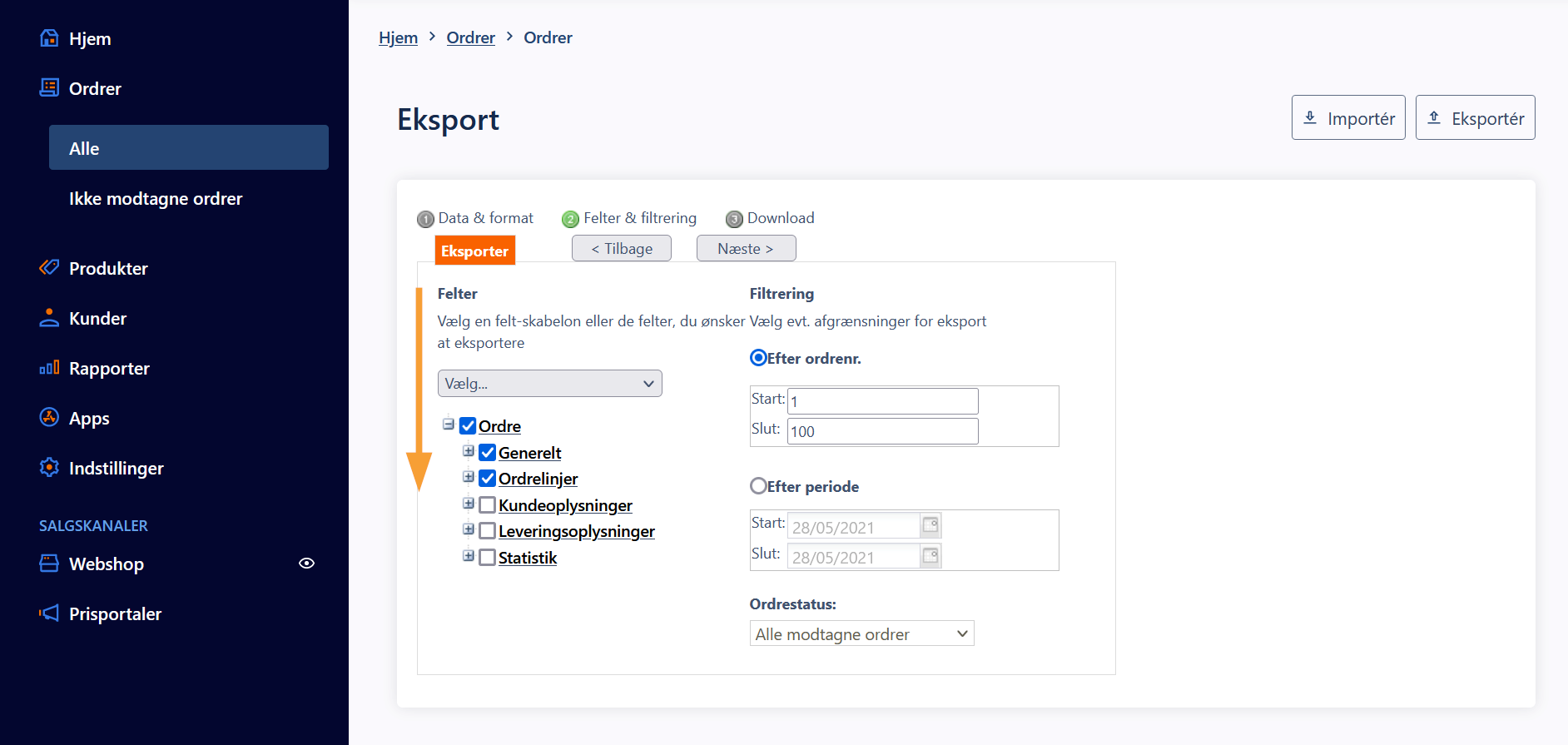
Task: Click the Næste button
Action: [x=747, y=248]
